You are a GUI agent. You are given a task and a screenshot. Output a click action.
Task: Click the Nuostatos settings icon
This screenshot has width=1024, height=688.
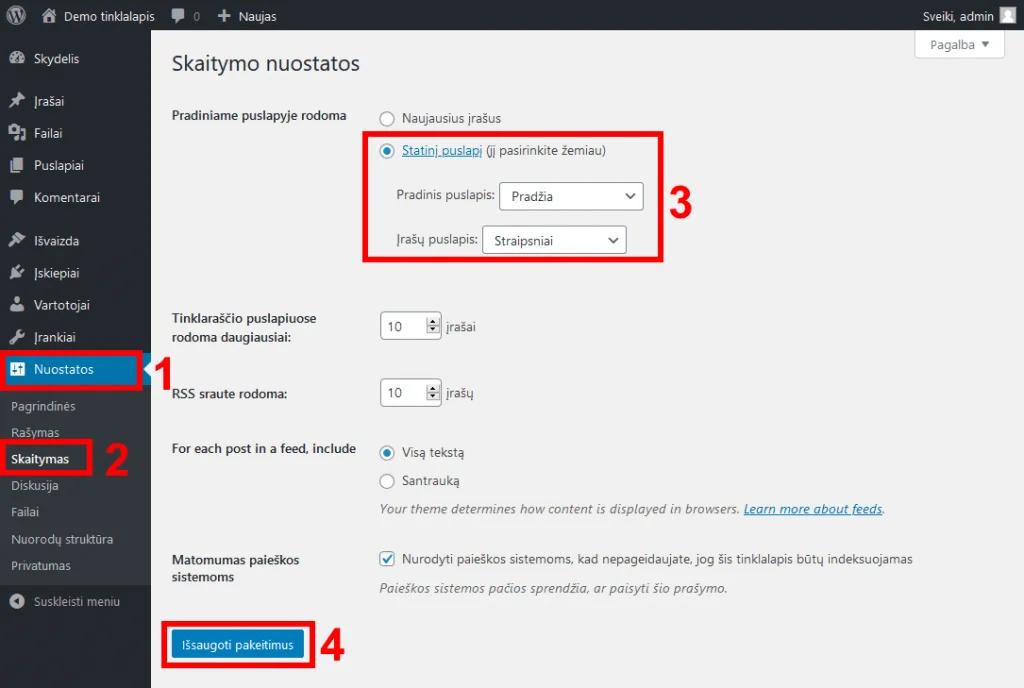pyautogui.click(x=17, y=369)
